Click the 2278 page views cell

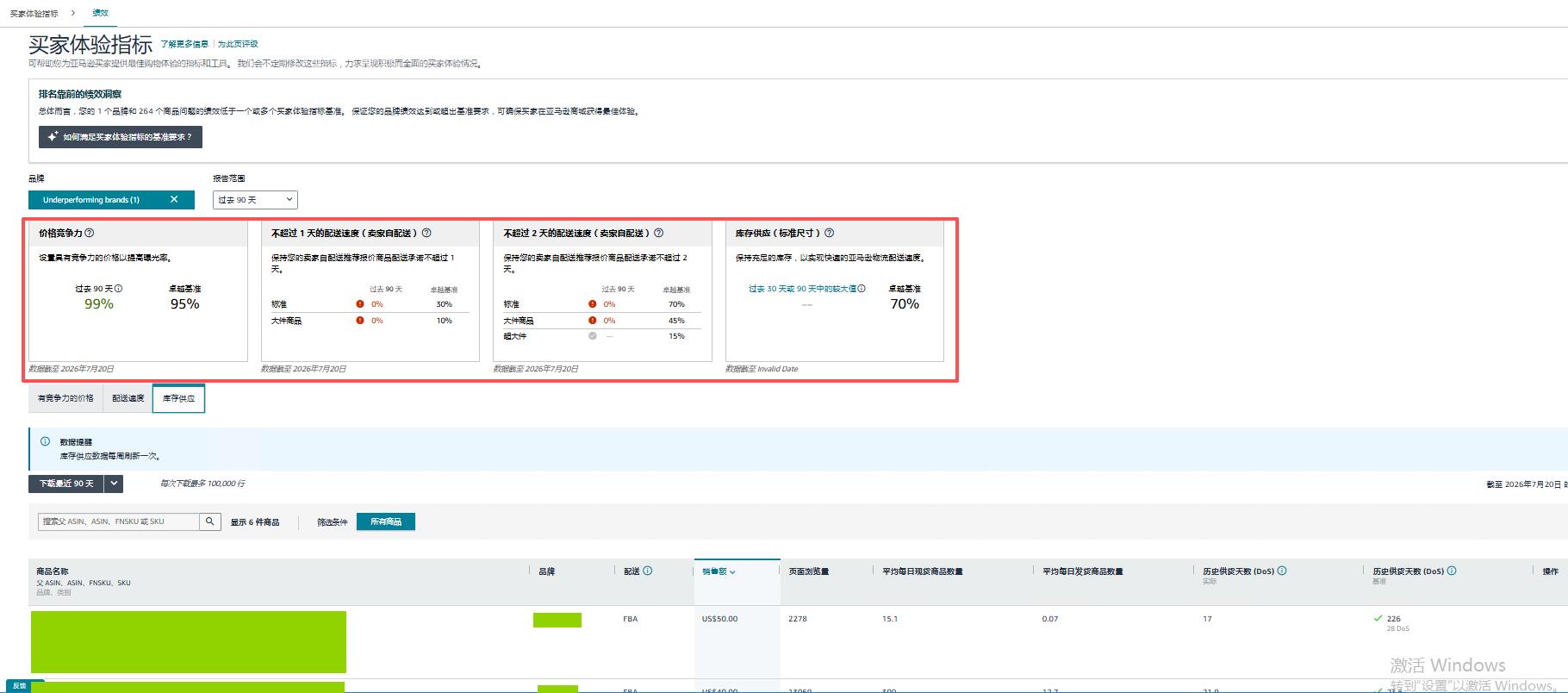pos(798,619)
